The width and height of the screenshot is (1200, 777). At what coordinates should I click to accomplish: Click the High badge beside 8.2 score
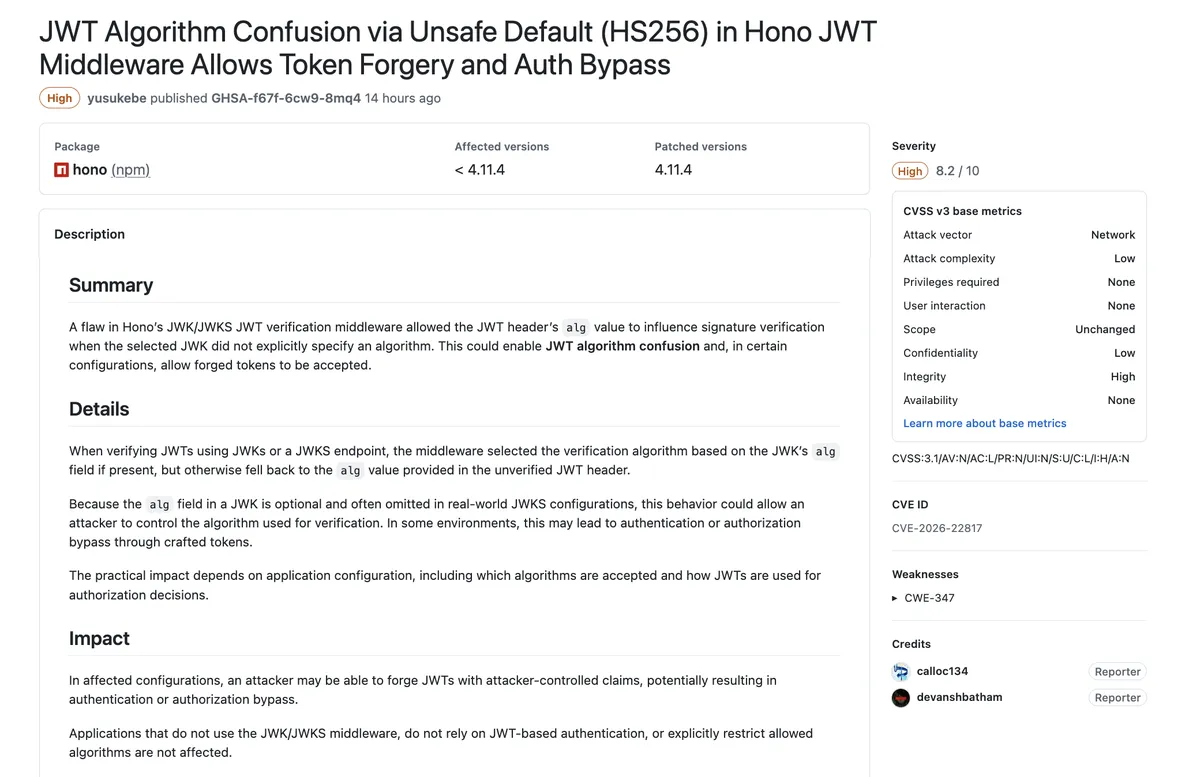click(910, 171)
